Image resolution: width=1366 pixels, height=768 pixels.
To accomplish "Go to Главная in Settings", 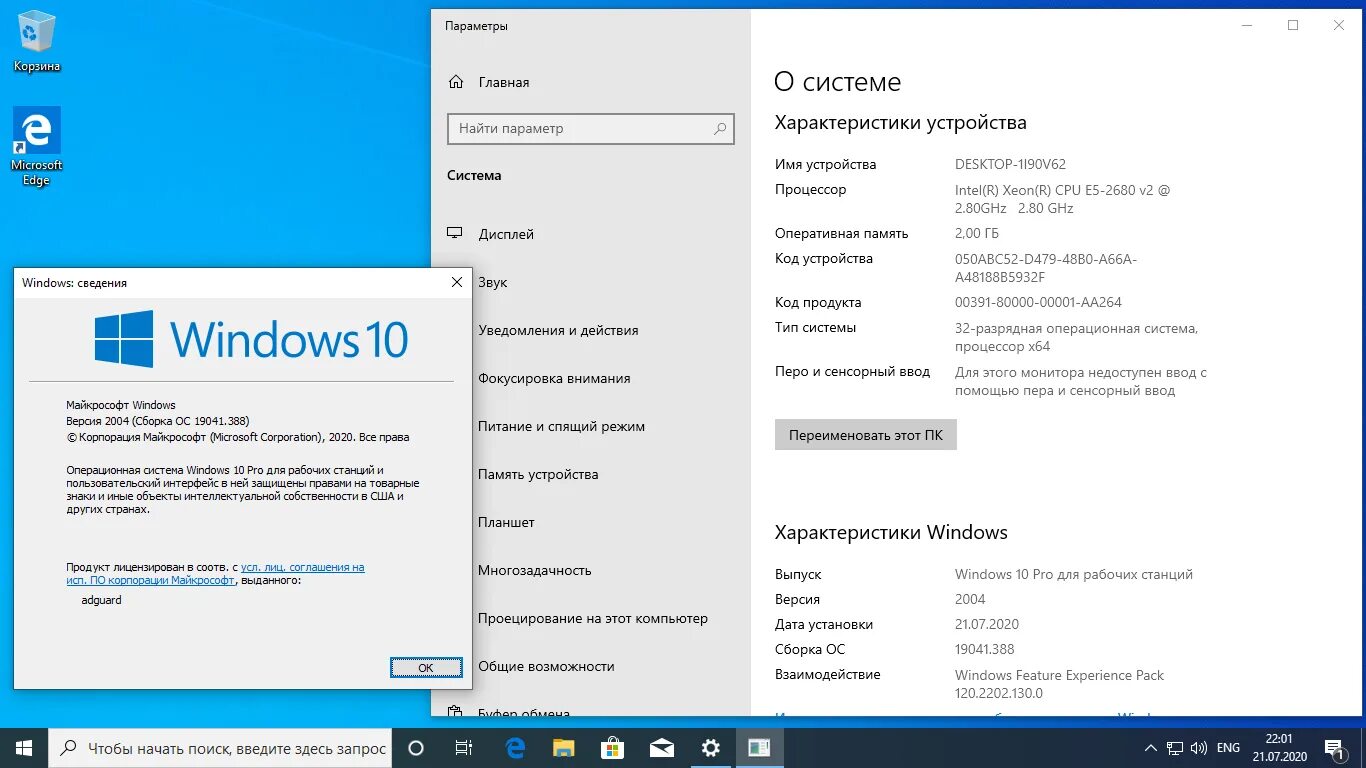I will point(504,82).
